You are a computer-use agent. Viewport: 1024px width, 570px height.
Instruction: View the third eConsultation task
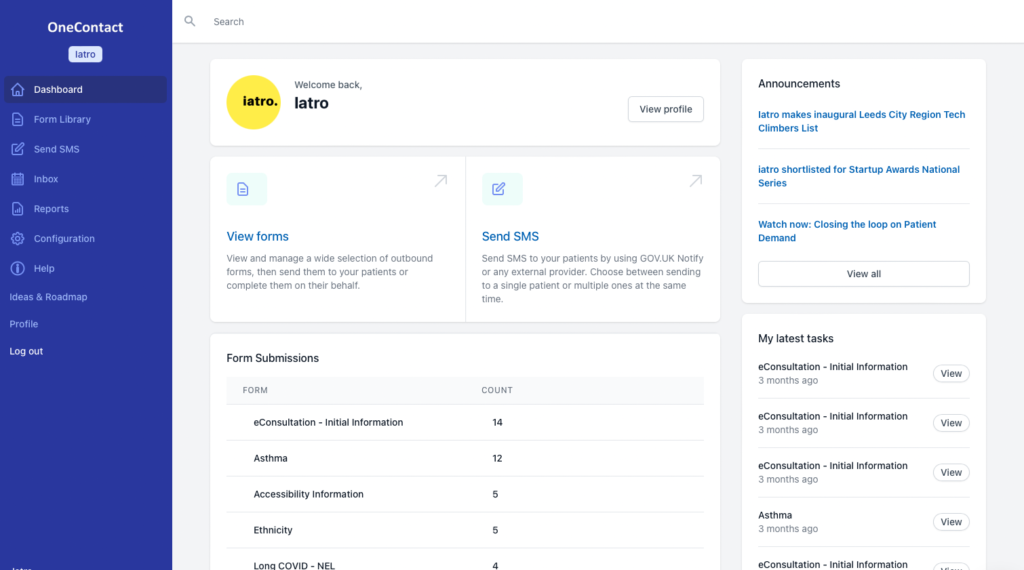951,473
